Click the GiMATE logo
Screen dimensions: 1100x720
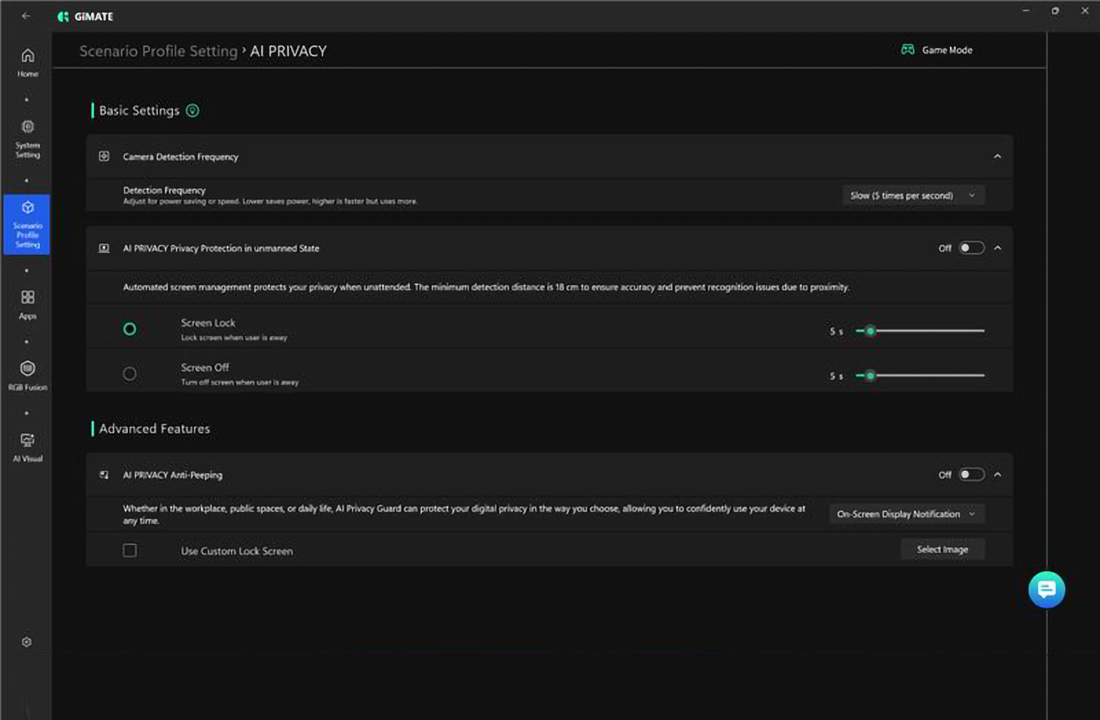(x=85, y=16)
